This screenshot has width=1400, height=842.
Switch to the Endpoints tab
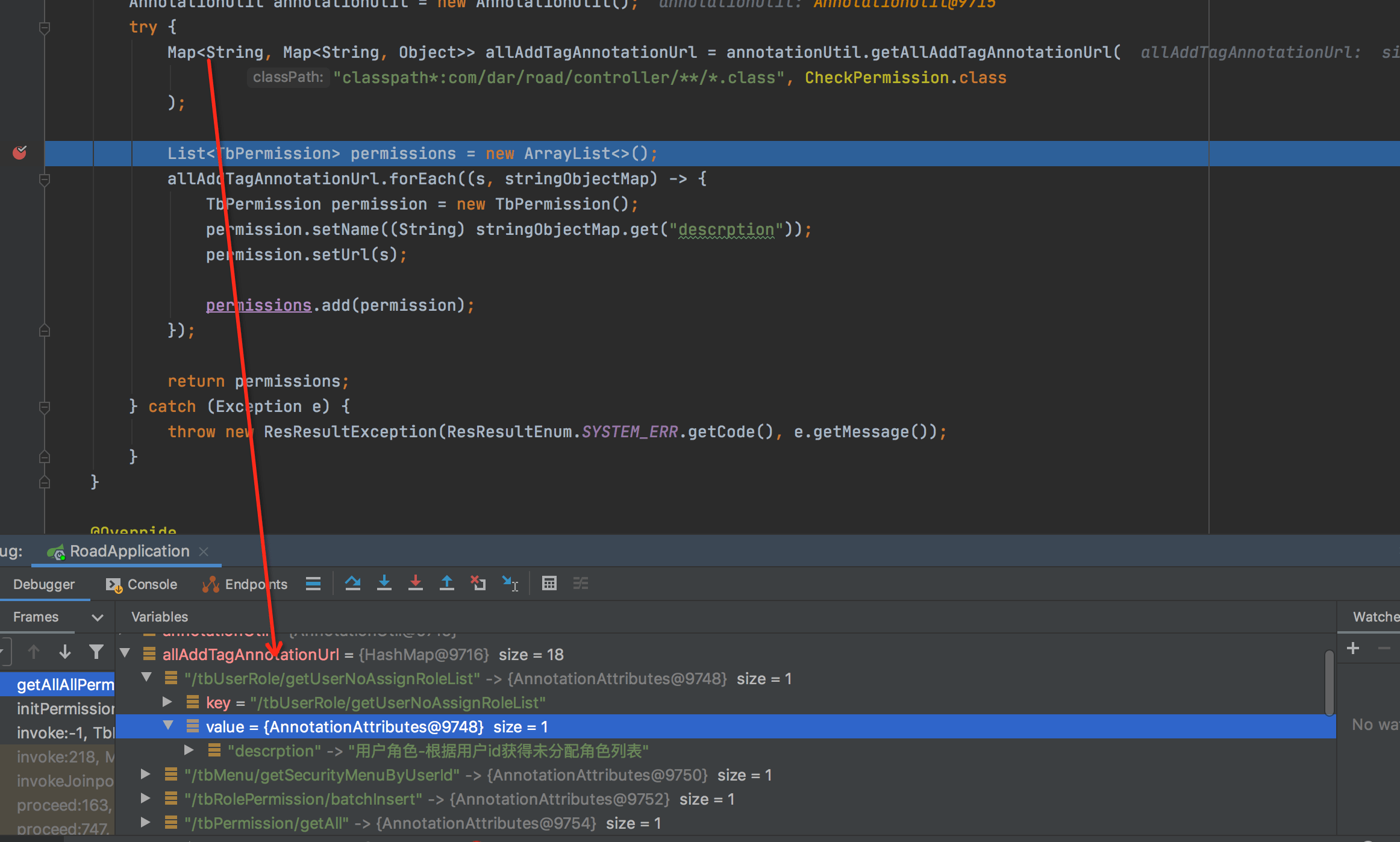246,584
